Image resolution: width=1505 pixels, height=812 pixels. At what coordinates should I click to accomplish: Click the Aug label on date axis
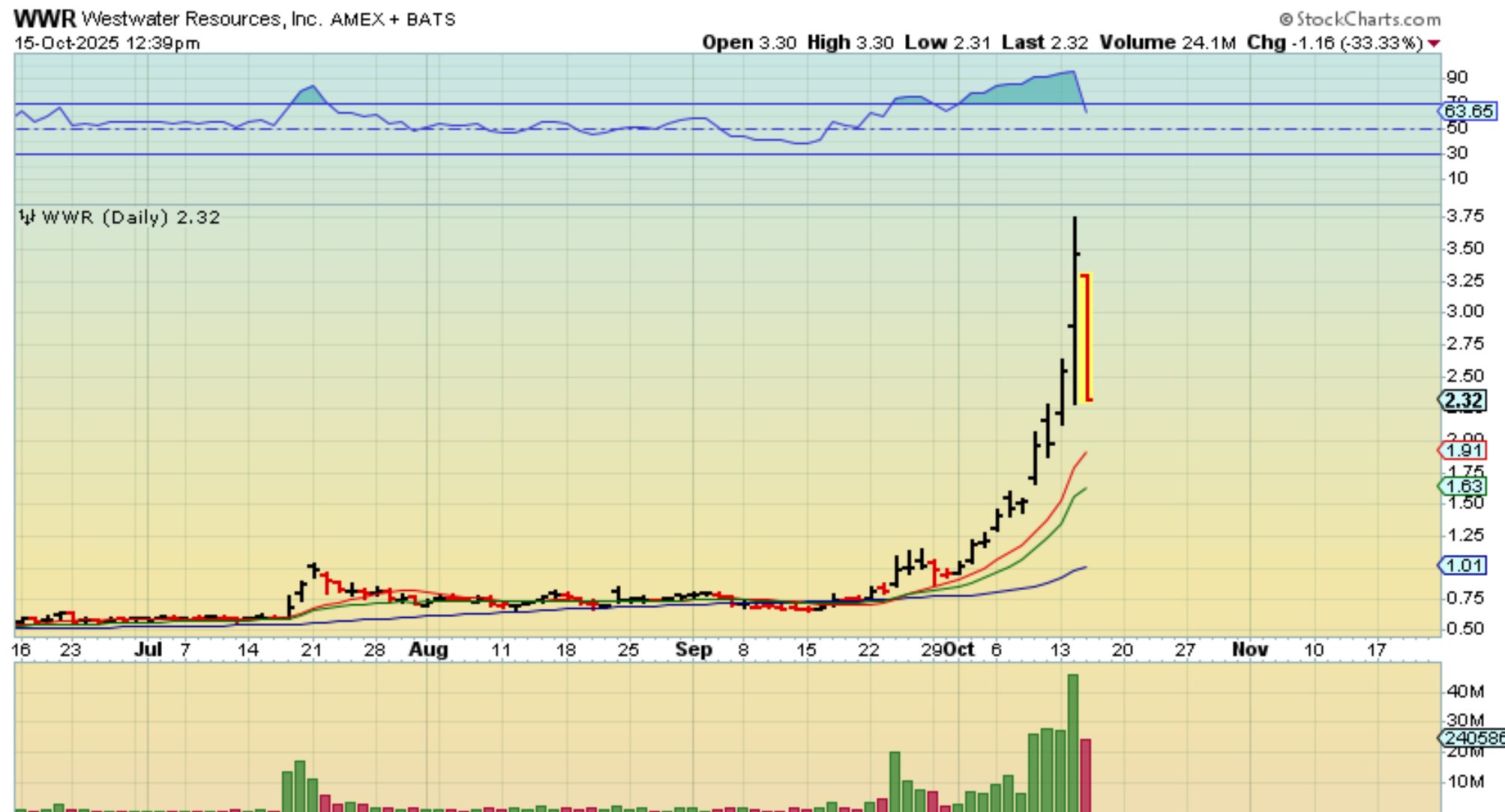pos(428,649)
